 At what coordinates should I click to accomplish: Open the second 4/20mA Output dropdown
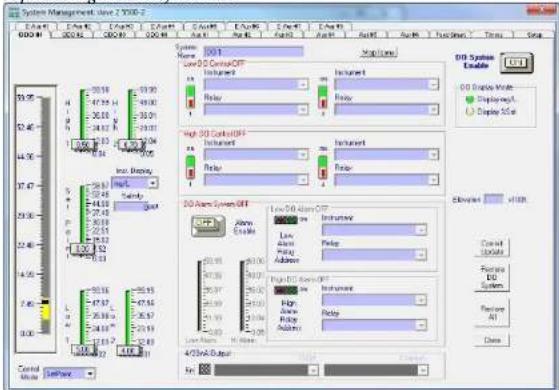click(422, 370)
